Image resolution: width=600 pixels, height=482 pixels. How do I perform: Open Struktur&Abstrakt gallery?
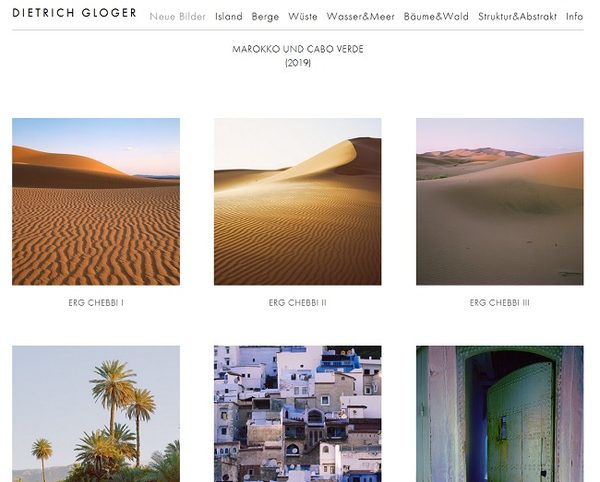click(x=517, y=16)
